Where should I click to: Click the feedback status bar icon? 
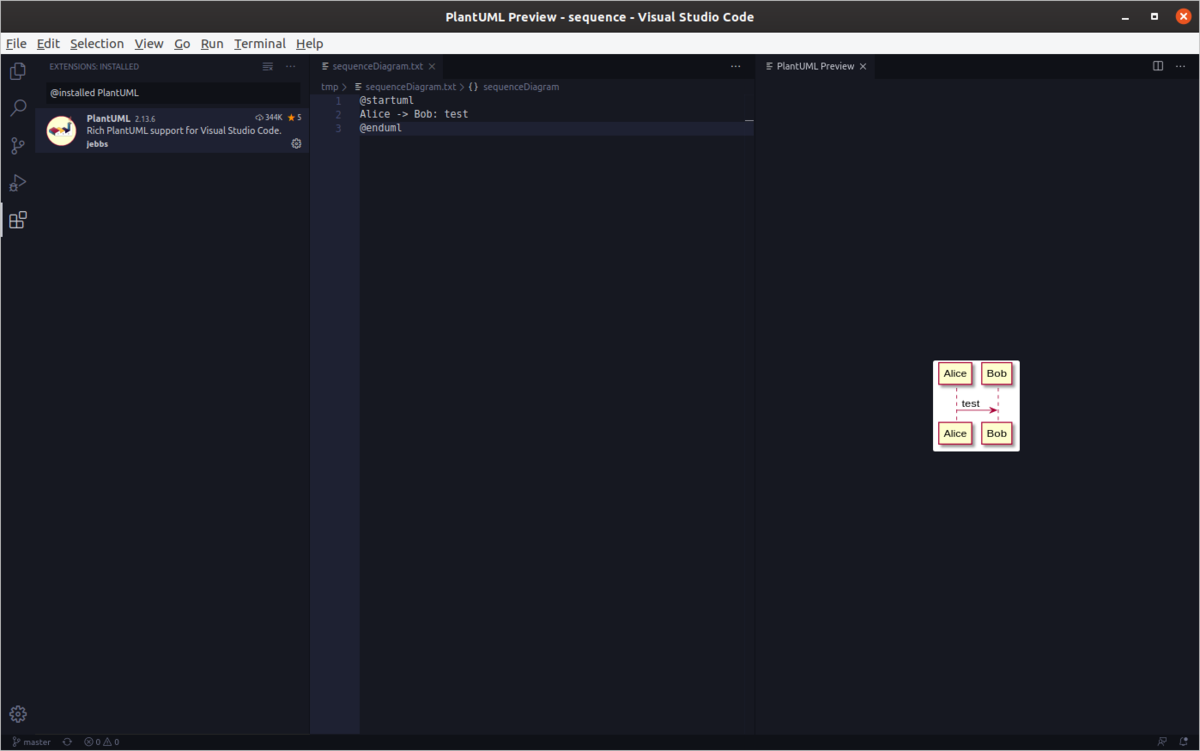click(x=1161, y=742)
